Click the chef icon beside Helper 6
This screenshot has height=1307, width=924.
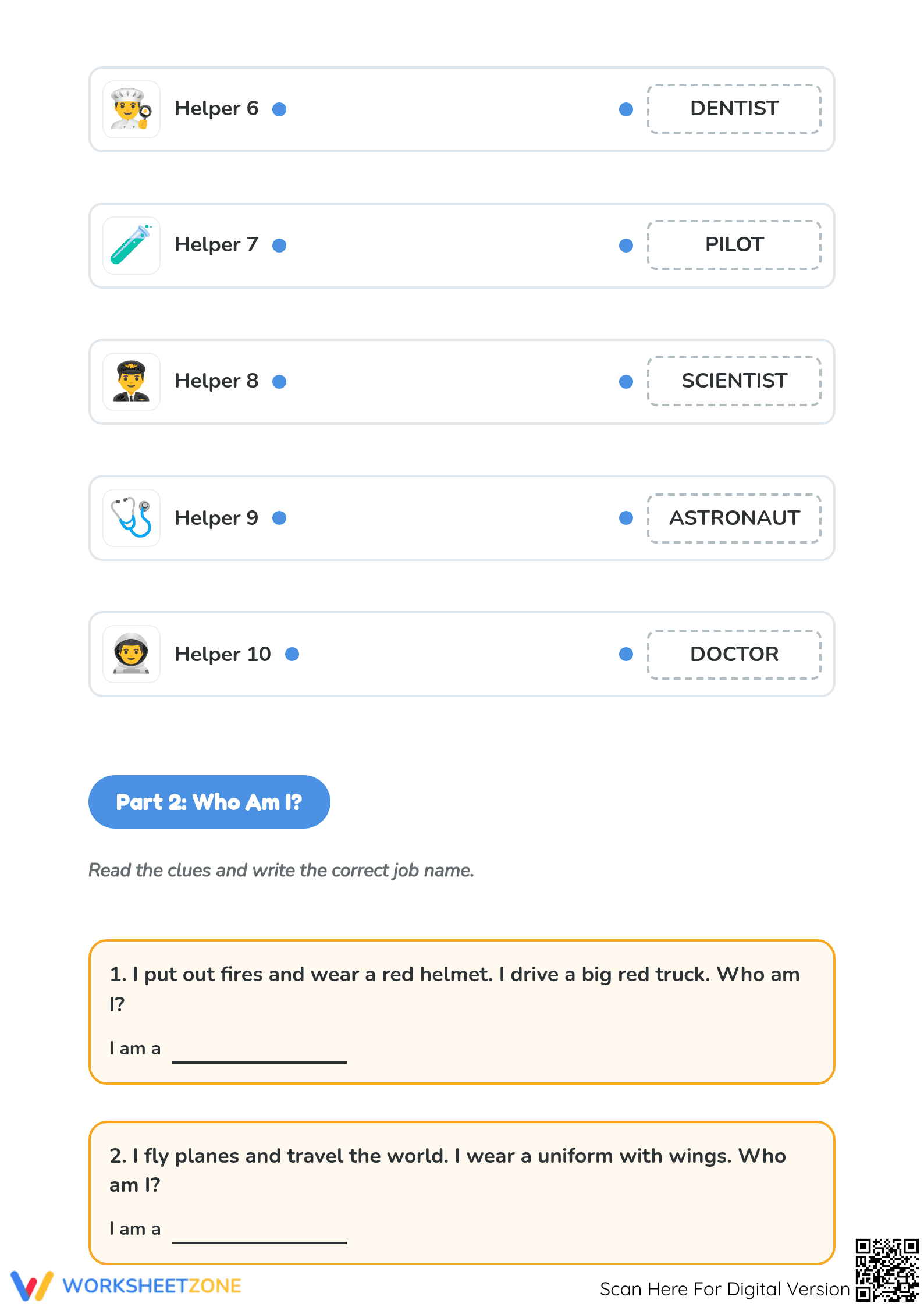tap(132, 109)
